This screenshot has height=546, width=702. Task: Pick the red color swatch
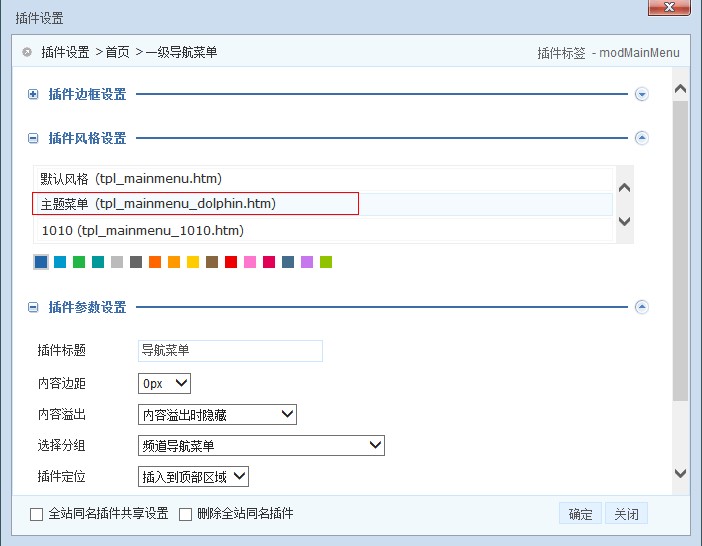tap(231, 262)
